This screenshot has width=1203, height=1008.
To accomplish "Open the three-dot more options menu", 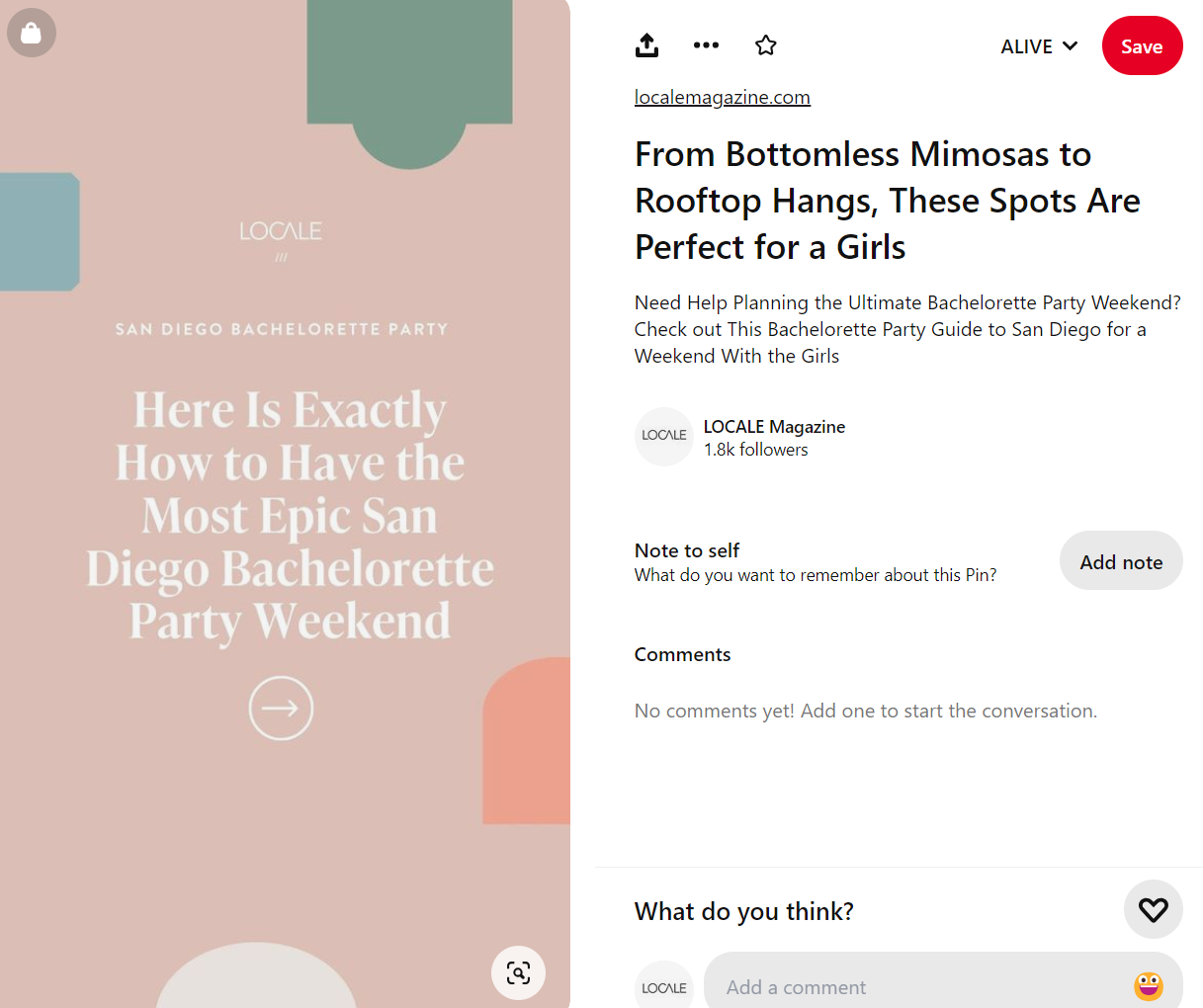I will [706, 45].
